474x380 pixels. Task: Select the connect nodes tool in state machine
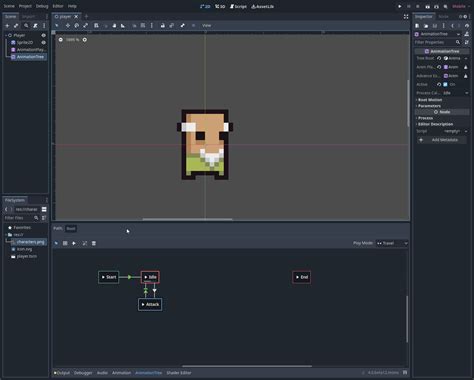pos(74,243)
